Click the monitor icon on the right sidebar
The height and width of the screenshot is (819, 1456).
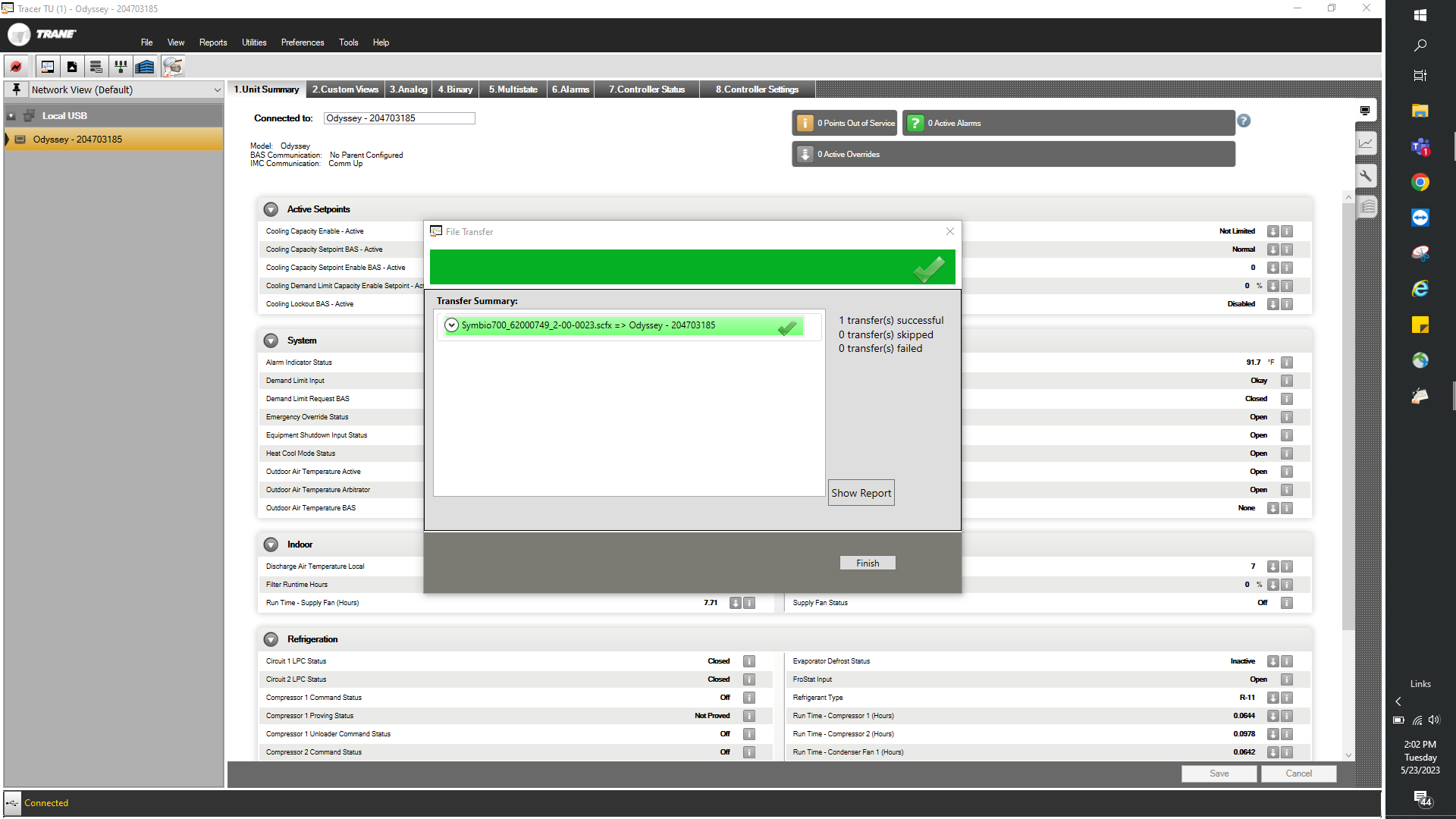[x=1365, y=111]
